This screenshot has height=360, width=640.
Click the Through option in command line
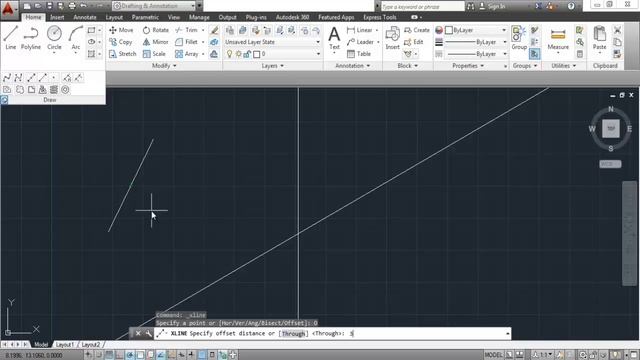tap(293, 334)
